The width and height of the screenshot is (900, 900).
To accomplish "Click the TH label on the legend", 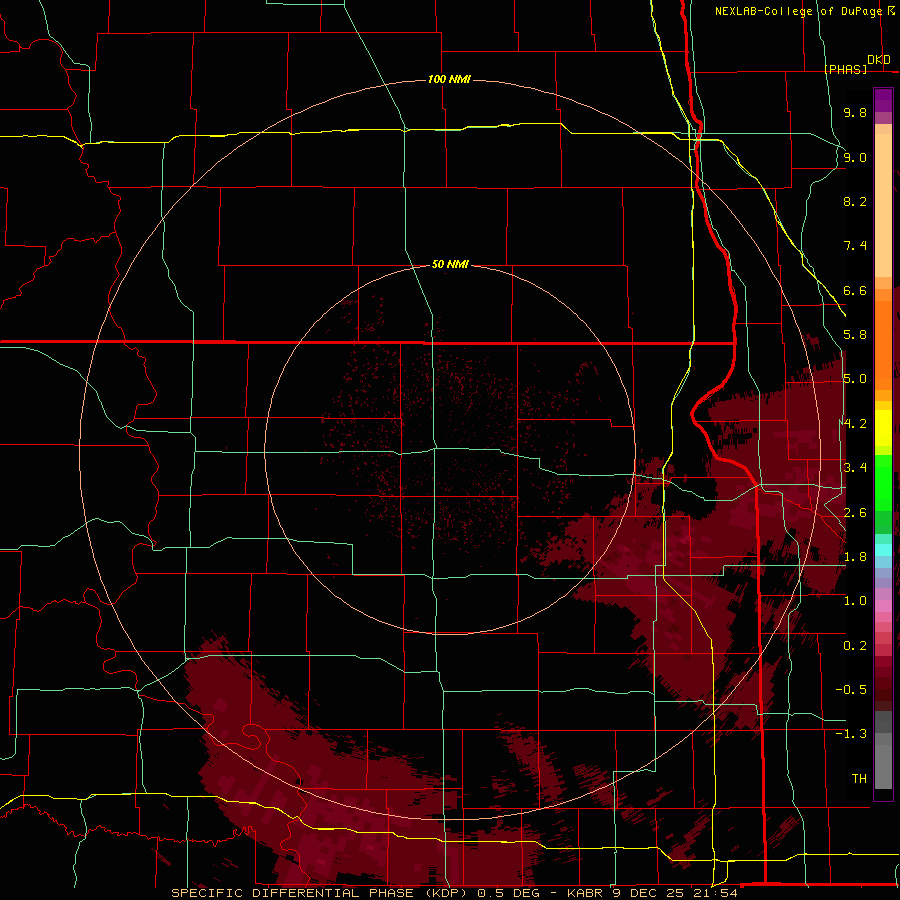I will click(859, 778).
